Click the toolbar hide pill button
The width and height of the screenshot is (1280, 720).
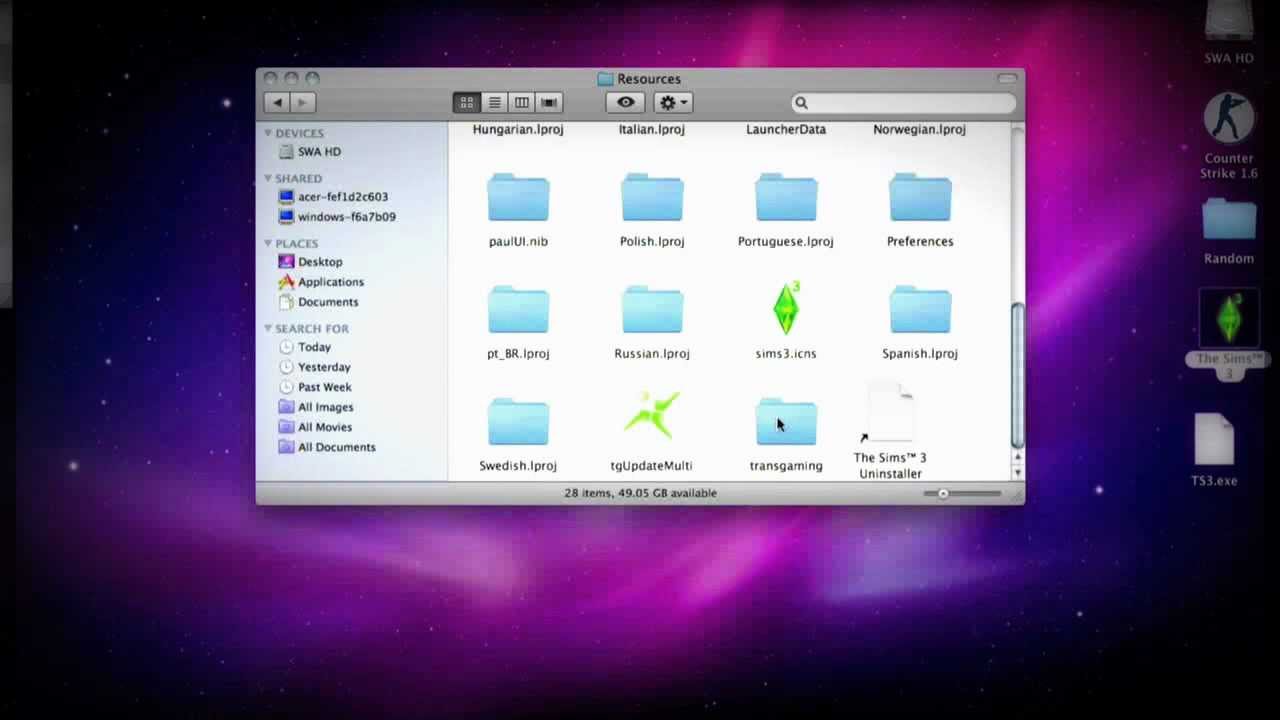(x=1007, y=78)
